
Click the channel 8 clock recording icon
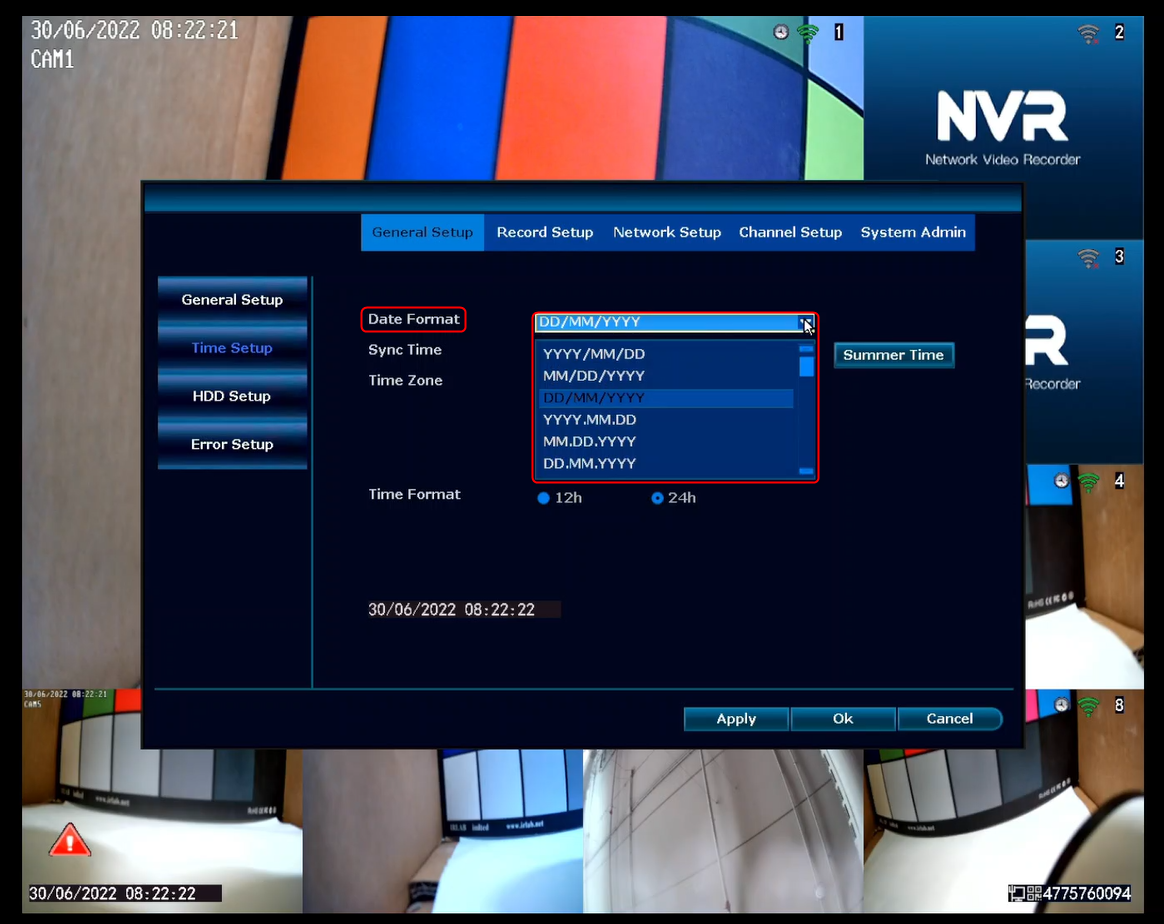pos(1062,704)
